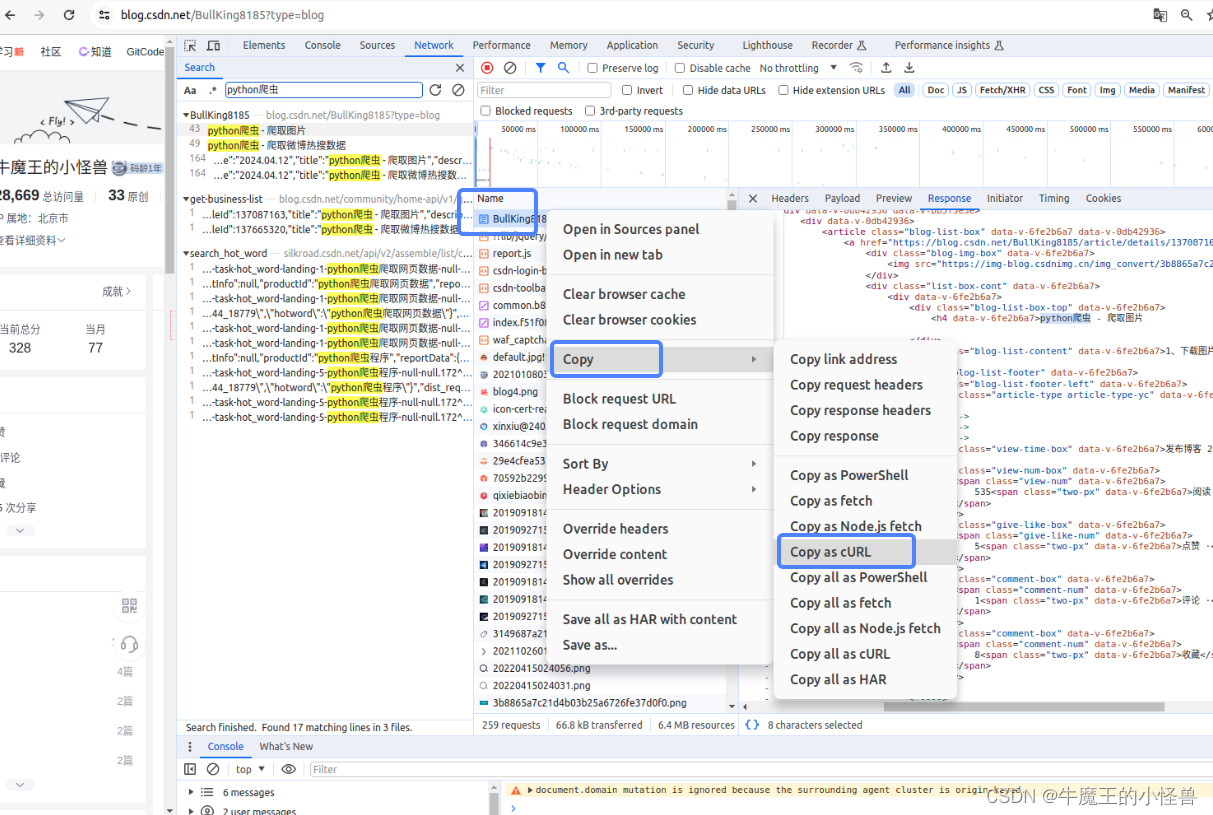Image resolution: width=1213 pixels, height=815 pixels.
Task: Refresh the search results
Action: pyautogui.click(x=435, y=90)
